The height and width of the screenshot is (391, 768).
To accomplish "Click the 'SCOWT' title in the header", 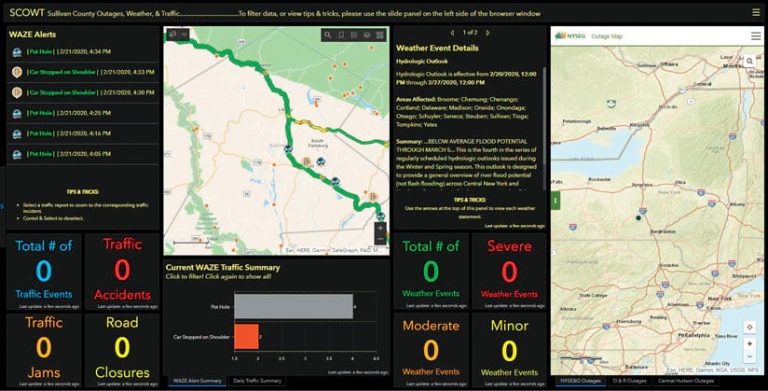I will [x=27, y=13].
